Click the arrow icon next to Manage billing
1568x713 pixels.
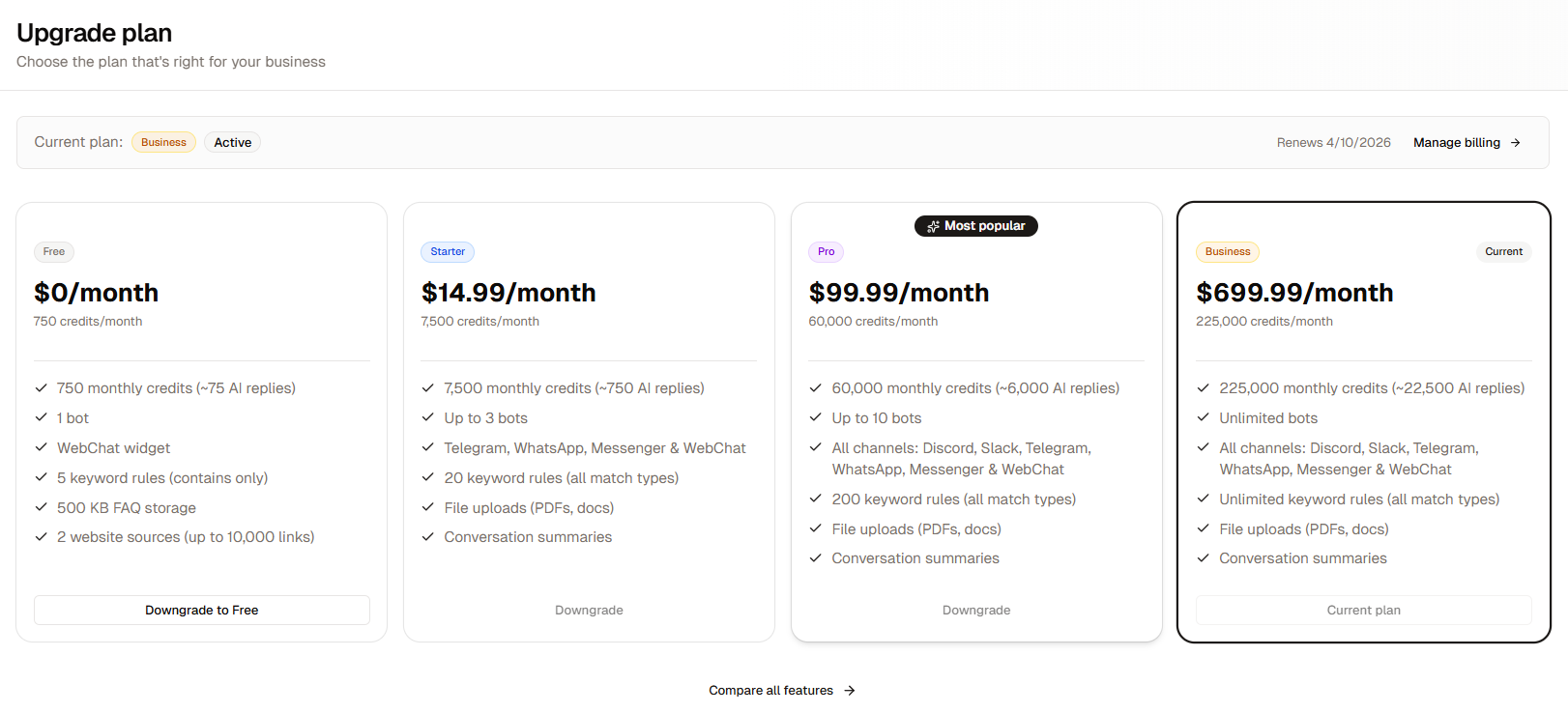1516,143
